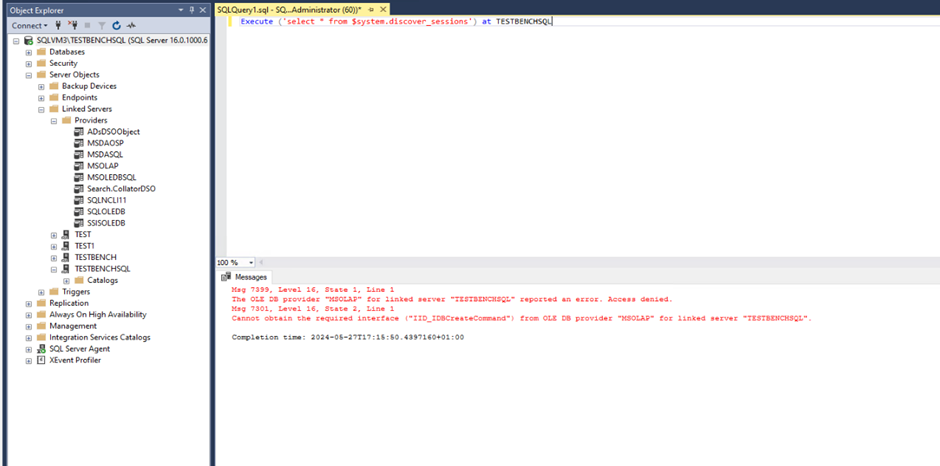Screen dimensions: 940x466
Task: Select the Databases folder label
Action: click(67, 52)
